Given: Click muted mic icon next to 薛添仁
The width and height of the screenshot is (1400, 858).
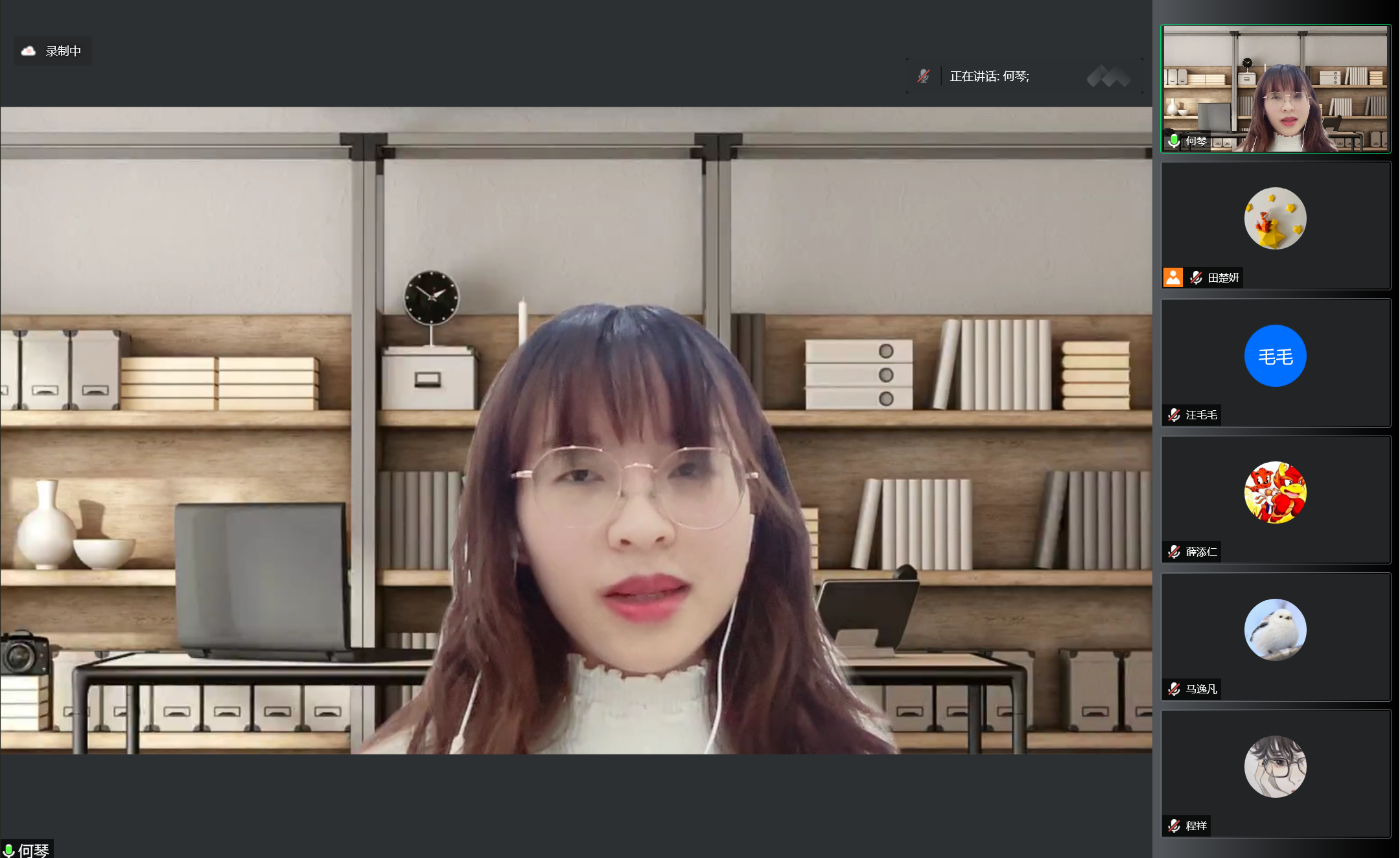Looking at the screenshot, I should (1174, 551).
